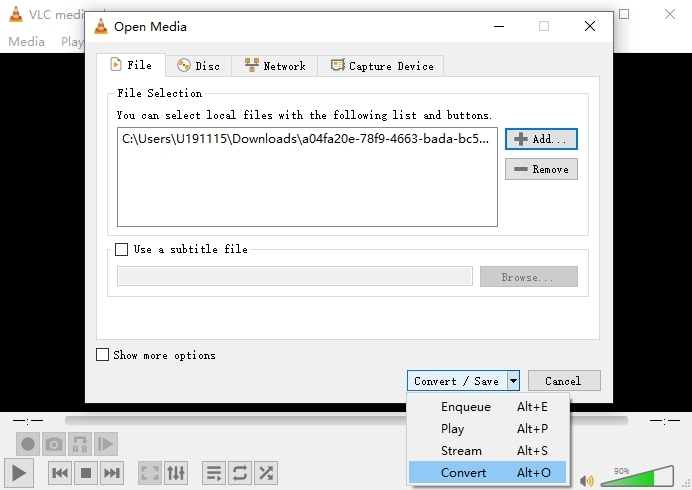Choose Convert from dropdown menu
This screenshot has height=490, width=692.
click(488, 473)
